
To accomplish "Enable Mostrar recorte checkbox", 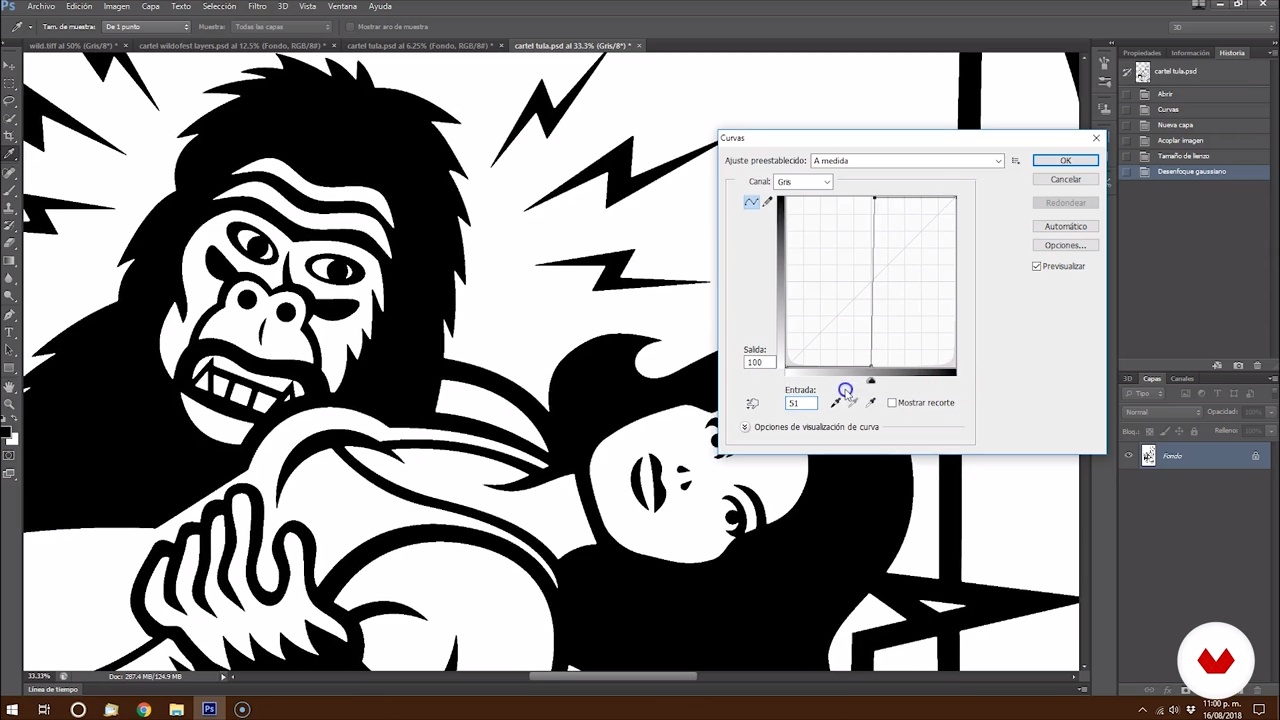I will pos(892,403).
